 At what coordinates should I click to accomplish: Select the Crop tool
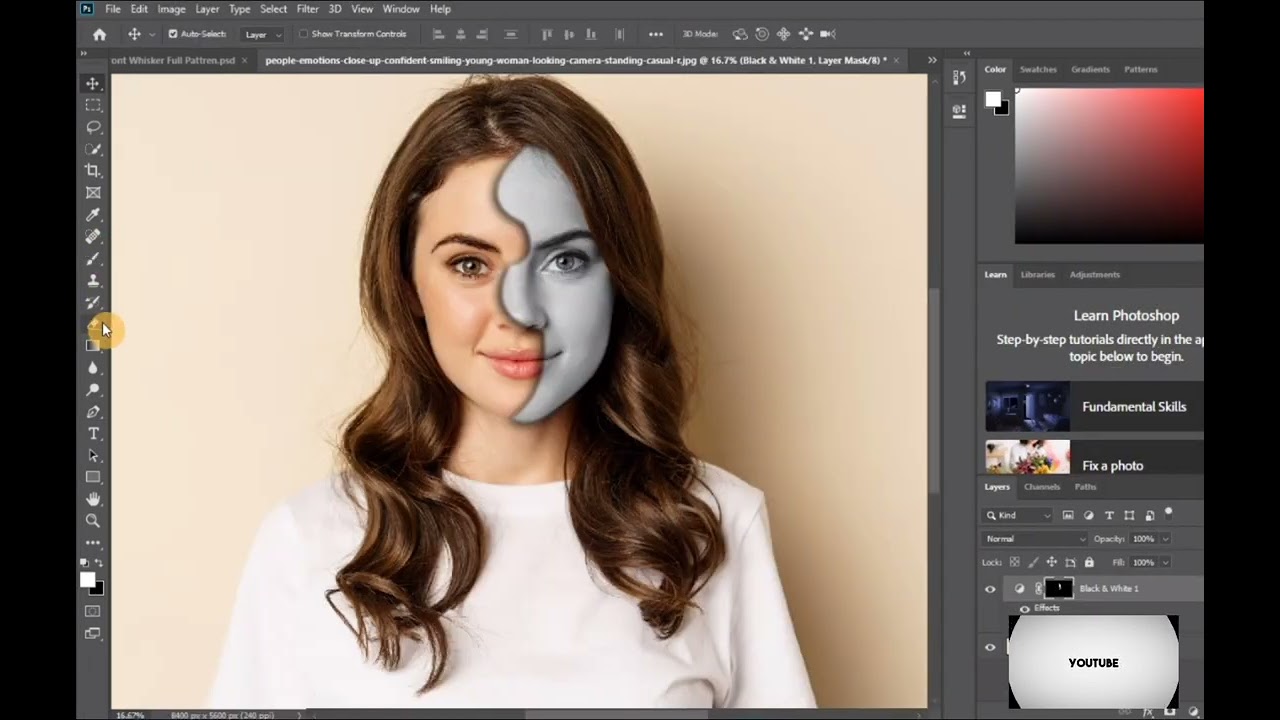point(93,171)
